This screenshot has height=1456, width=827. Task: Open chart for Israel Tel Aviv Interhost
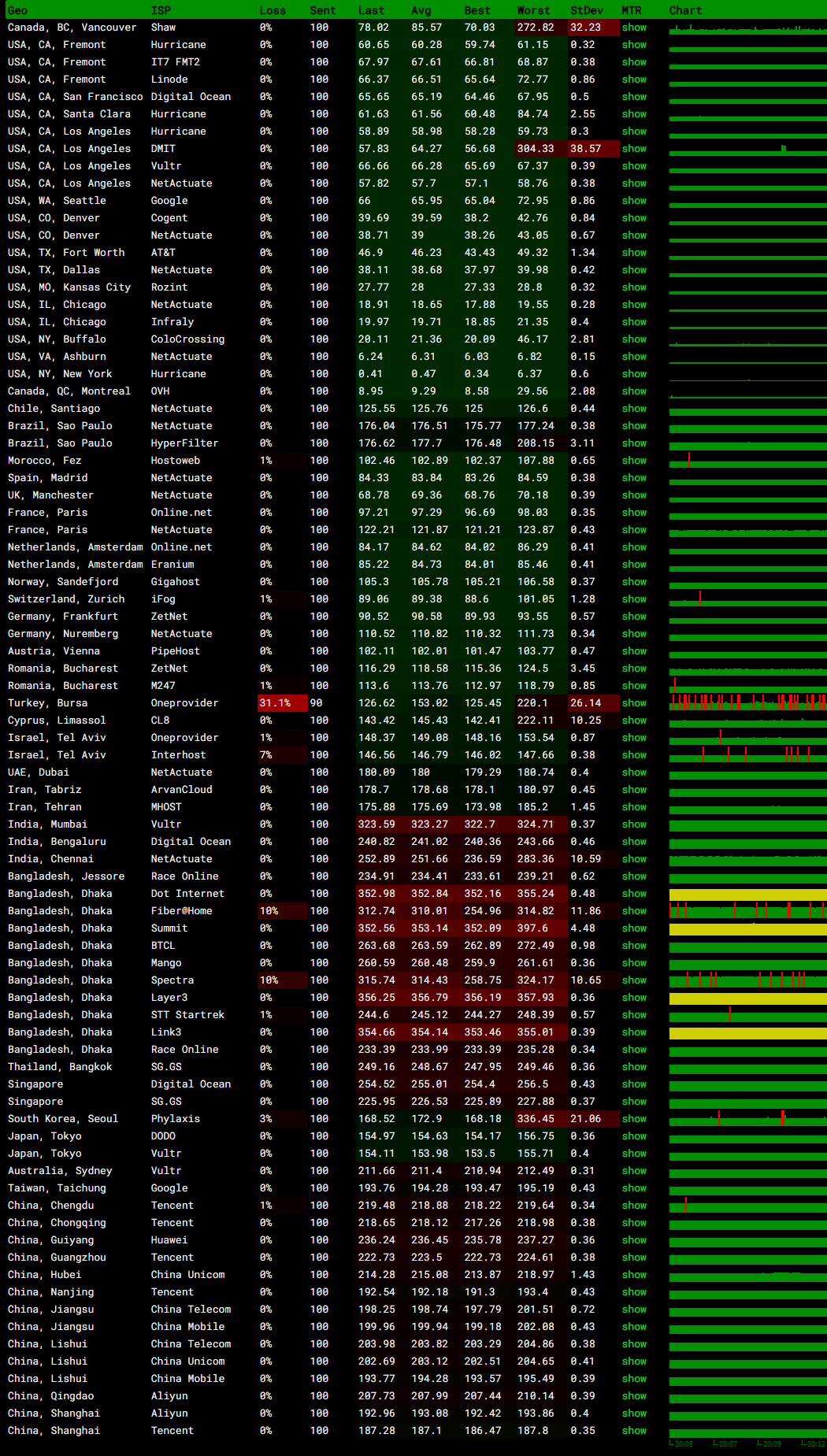(747, 755)
